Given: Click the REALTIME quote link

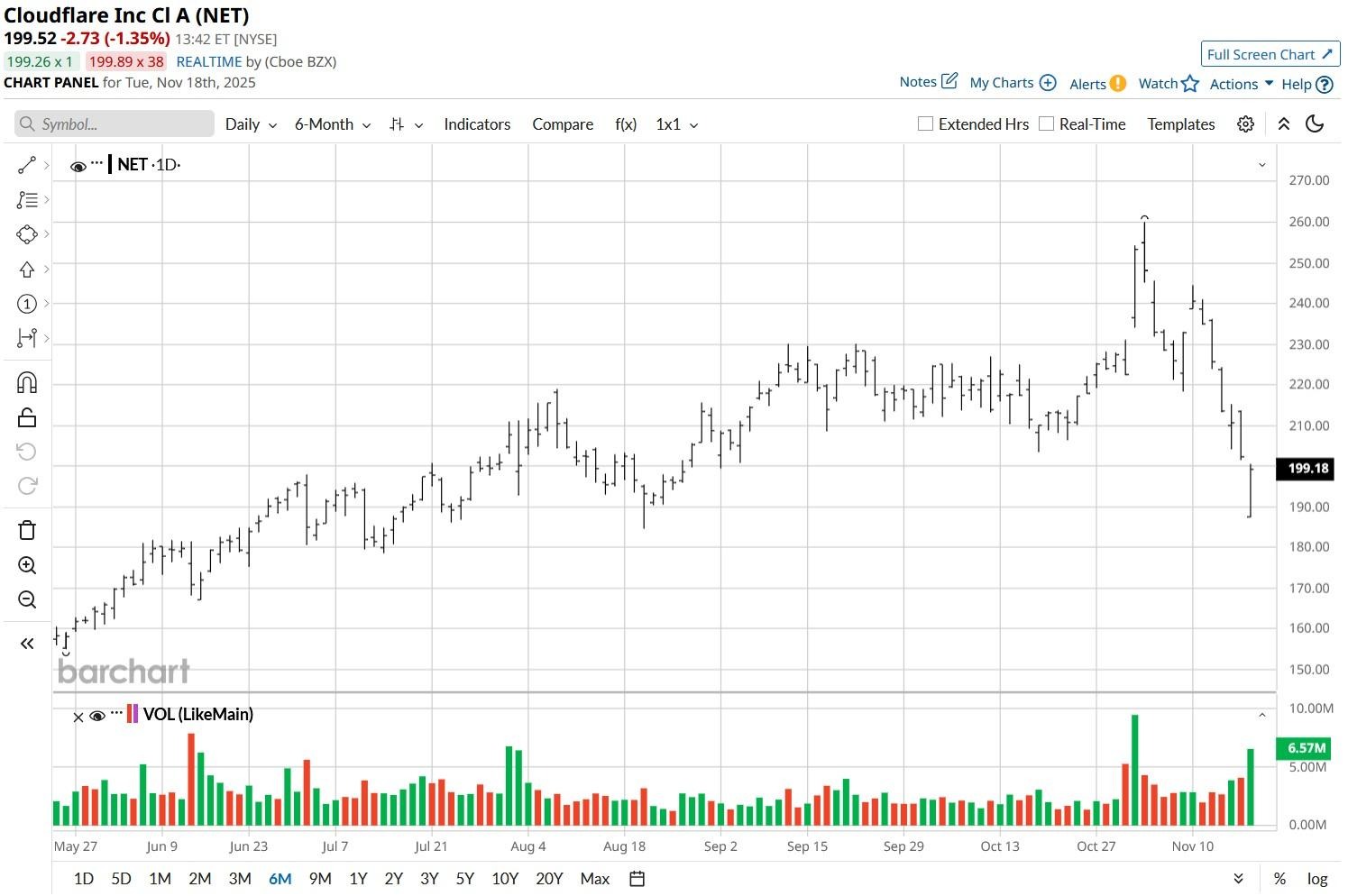Looking at the screenshot, I should pyautogui.click(x=209, y=61).
